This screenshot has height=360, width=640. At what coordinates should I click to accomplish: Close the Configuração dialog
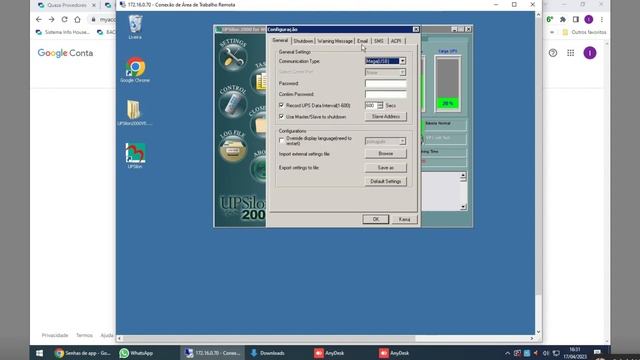click(416, 29)
